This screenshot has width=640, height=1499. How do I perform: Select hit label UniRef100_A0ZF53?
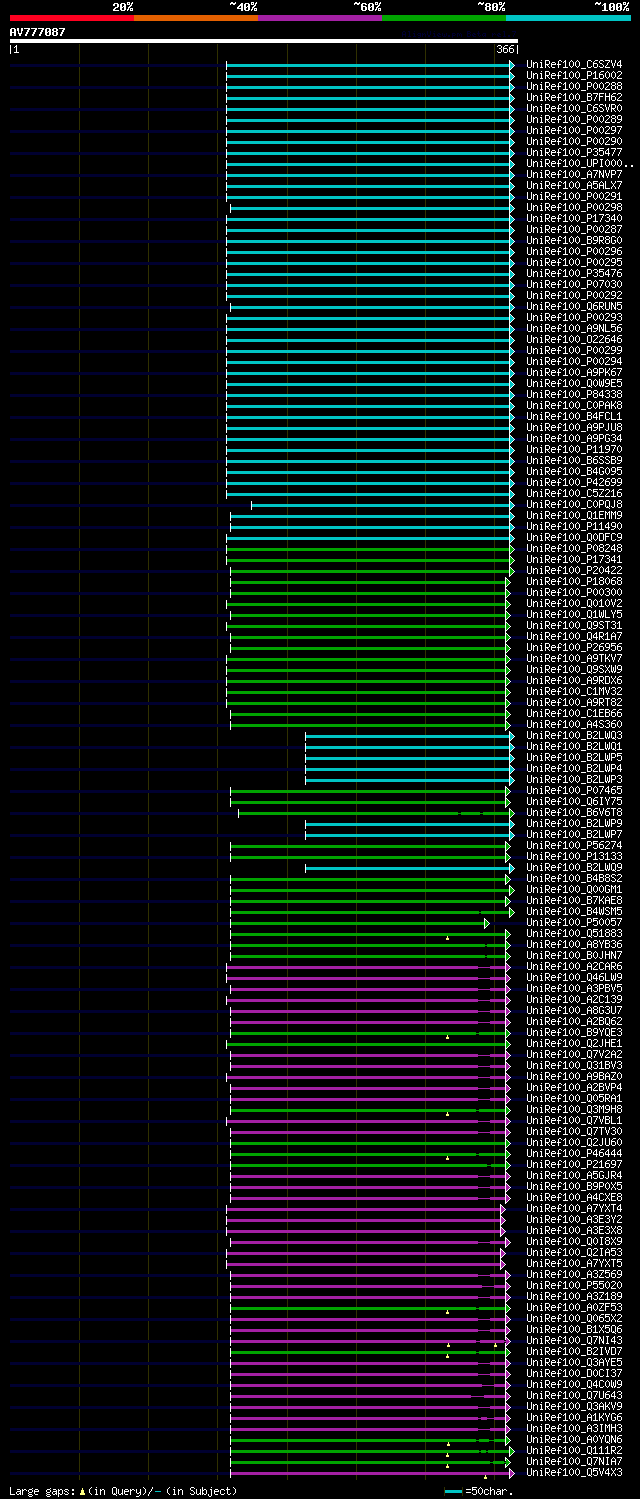[574, 1307]
